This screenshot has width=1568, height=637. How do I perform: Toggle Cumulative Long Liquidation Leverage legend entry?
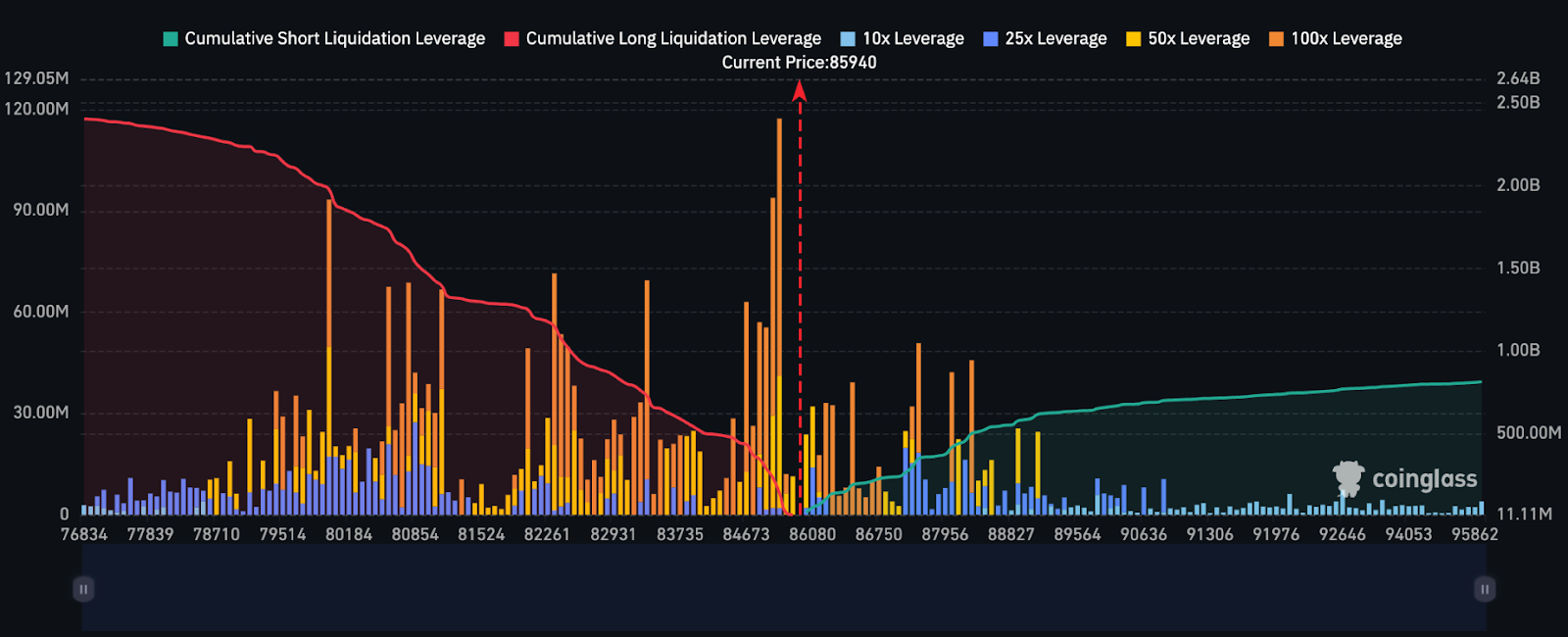[x=663, y=39]
